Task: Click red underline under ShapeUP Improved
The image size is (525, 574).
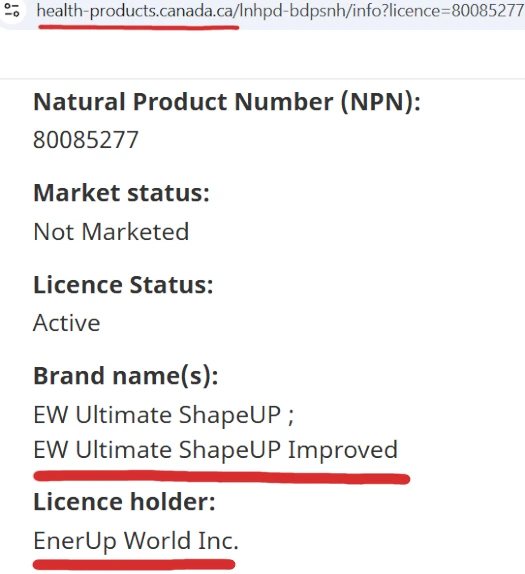Action: coord(221,477)
